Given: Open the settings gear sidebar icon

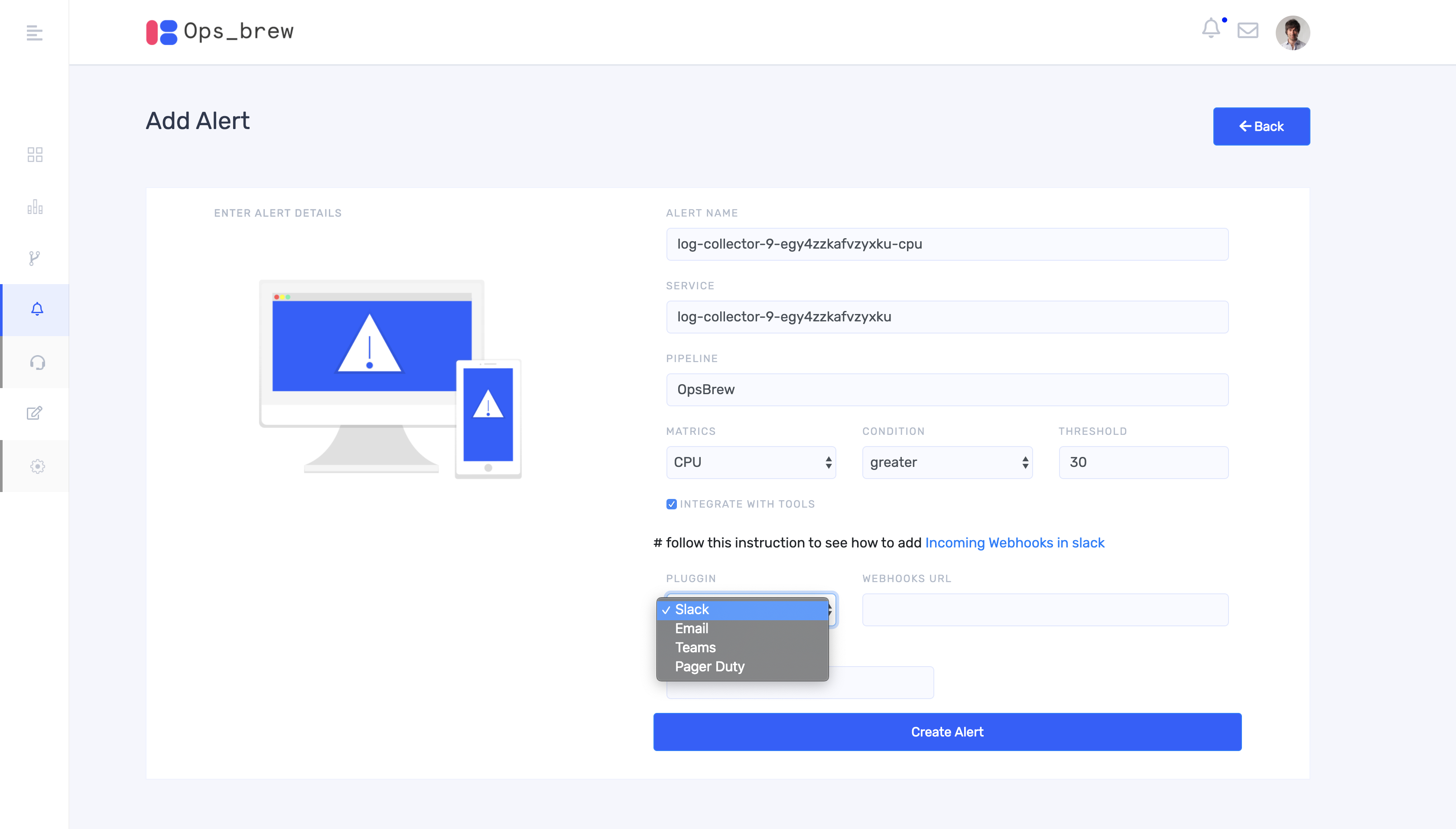Looking at the screenshot, I should (38, 466).
